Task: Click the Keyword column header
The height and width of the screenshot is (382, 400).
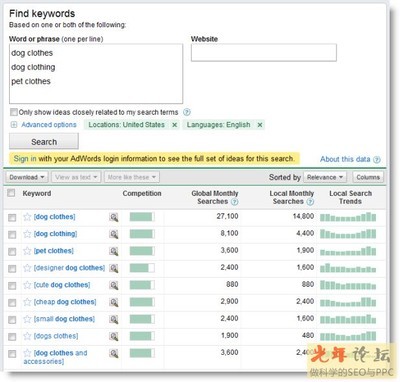Action: click(x=37, y=194)
